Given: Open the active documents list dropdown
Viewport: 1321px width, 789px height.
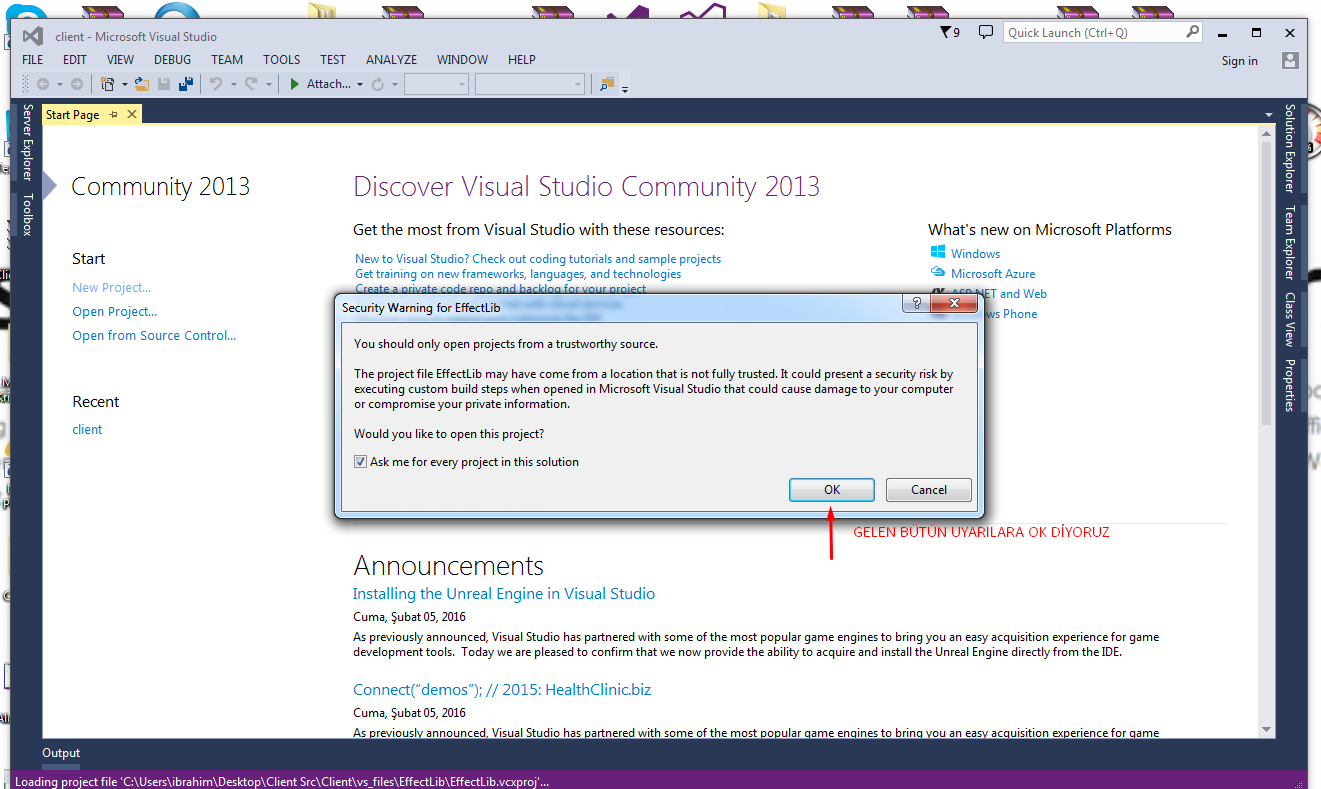Looking at the screenshot, I should click(x=1268, y=114).
